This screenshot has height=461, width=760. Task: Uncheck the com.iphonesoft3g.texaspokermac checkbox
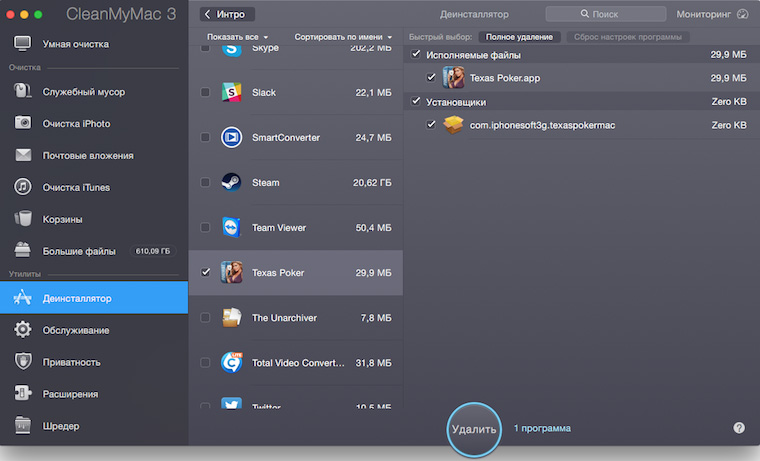[431, 125]
